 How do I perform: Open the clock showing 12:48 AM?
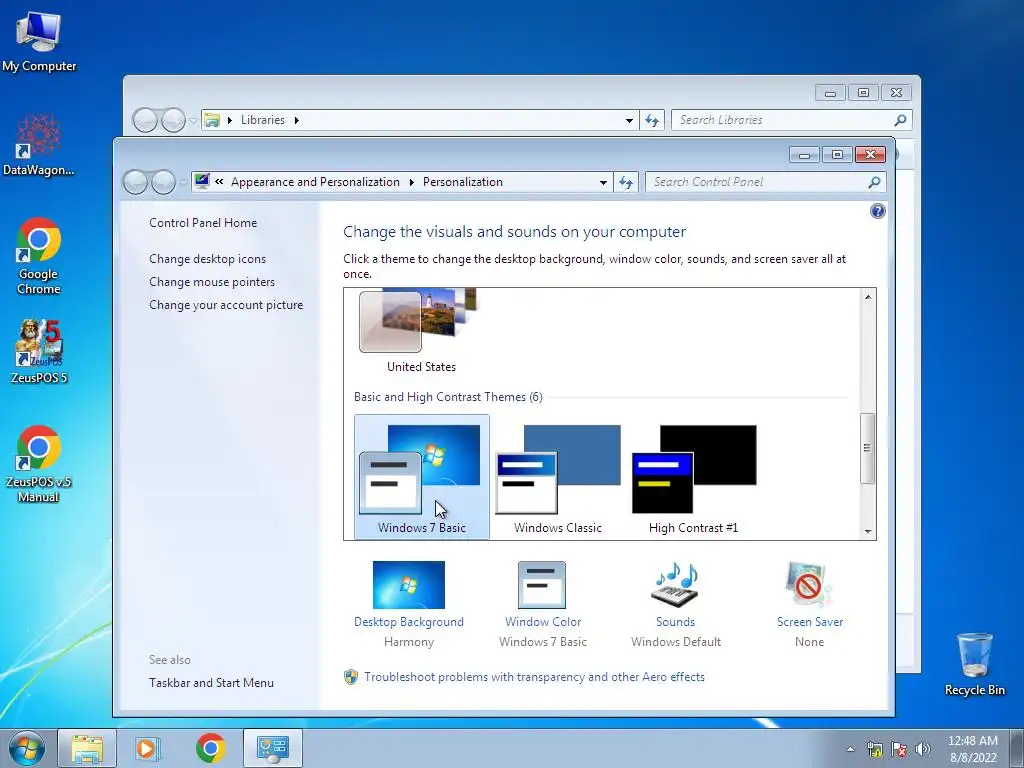click(x=972, y=749)
